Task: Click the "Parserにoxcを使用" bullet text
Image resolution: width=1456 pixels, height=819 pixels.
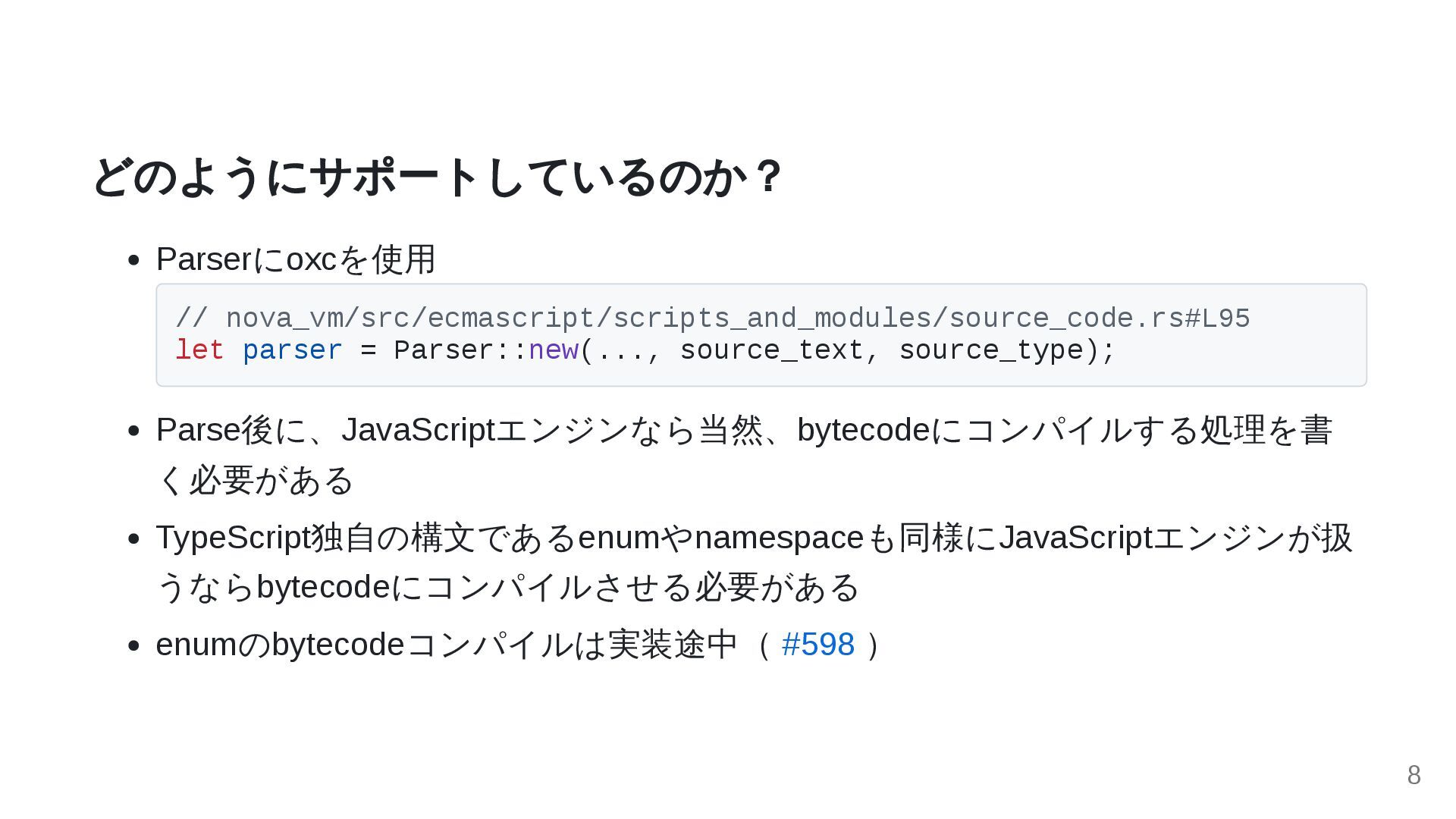Action: pos(296,259)
